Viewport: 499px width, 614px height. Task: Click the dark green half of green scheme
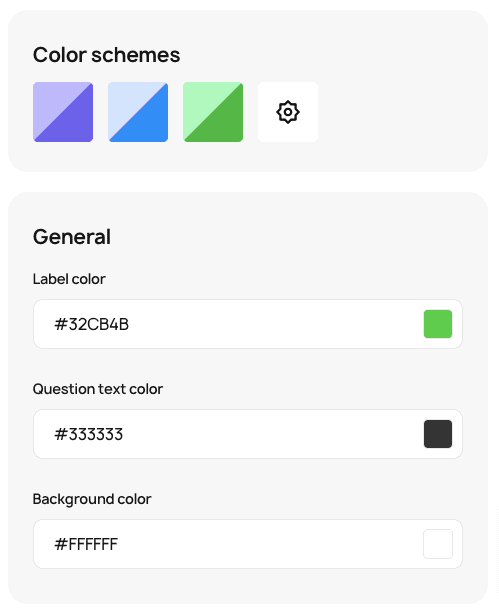225,125
